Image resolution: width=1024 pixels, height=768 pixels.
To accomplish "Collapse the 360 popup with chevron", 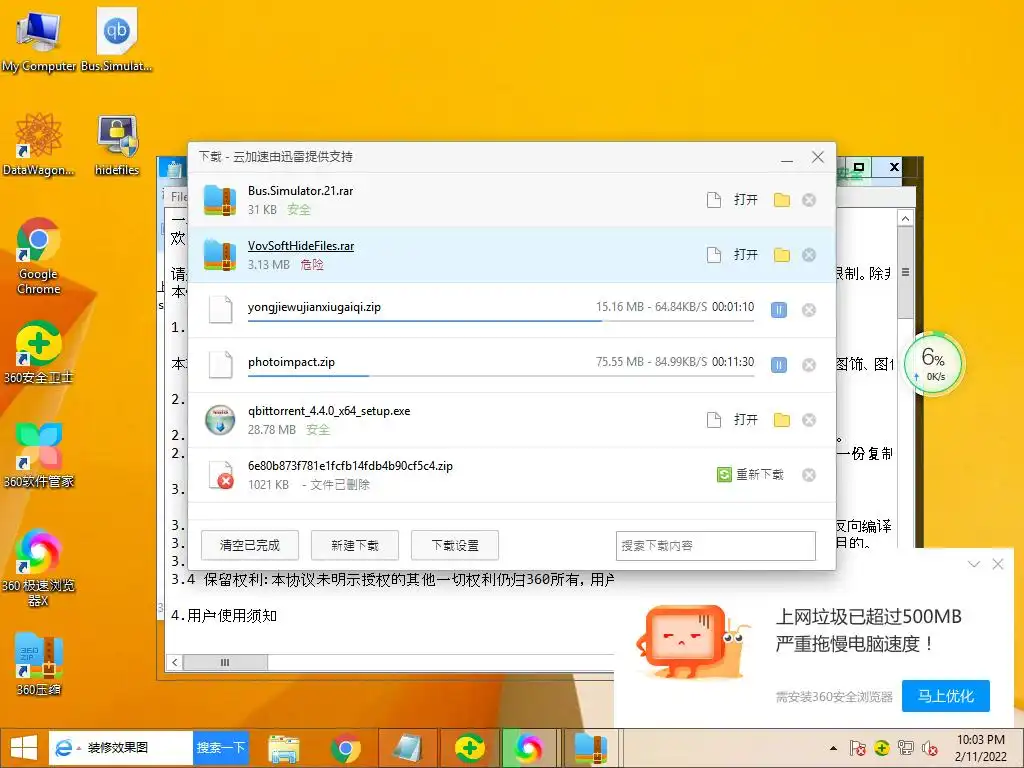I will (974, 564).
